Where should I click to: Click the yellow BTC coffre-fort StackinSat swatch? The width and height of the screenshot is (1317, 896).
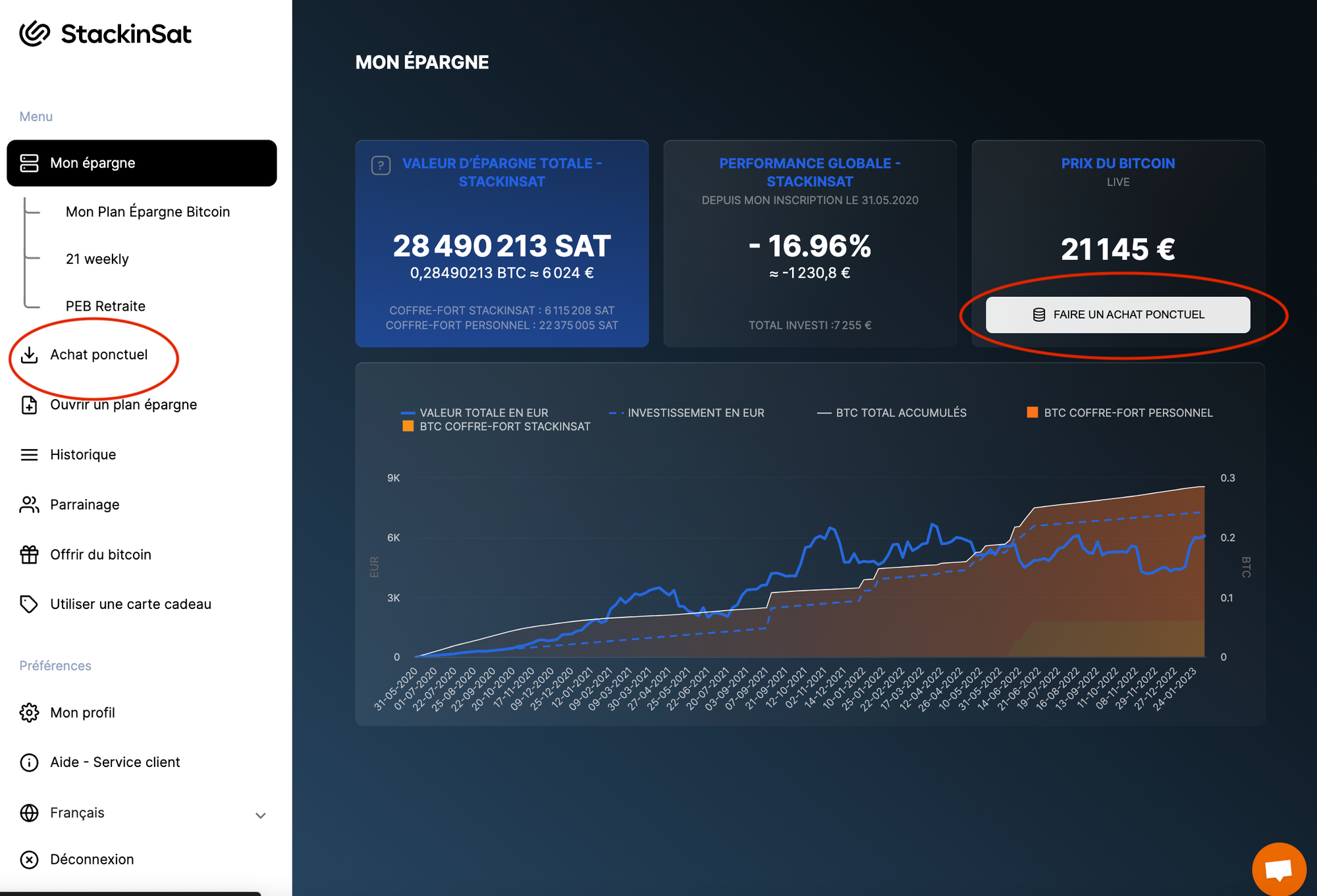[408, 426]
